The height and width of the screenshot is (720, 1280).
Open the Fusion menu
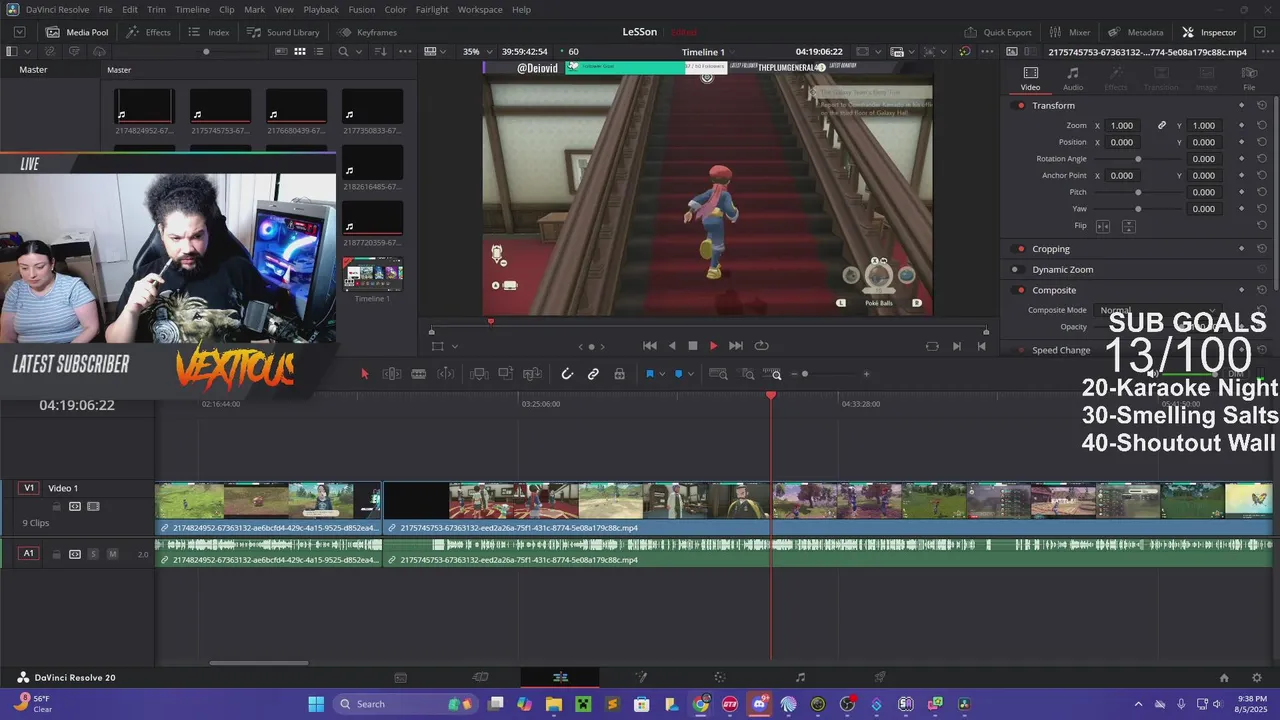(x=362, y=9)
